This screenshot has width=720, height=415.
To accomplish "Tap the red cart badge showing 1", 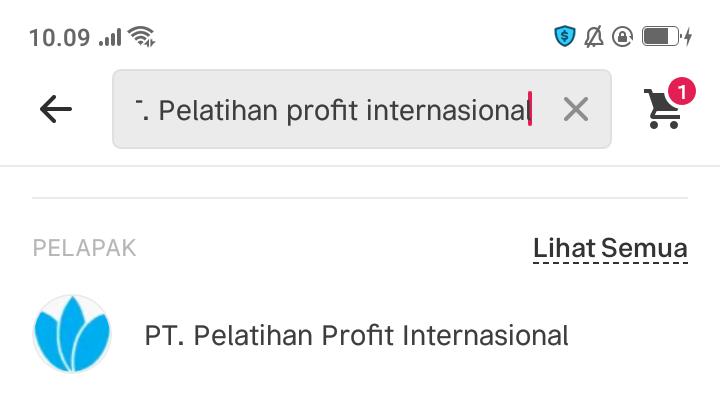I will (x=681, y=92).
